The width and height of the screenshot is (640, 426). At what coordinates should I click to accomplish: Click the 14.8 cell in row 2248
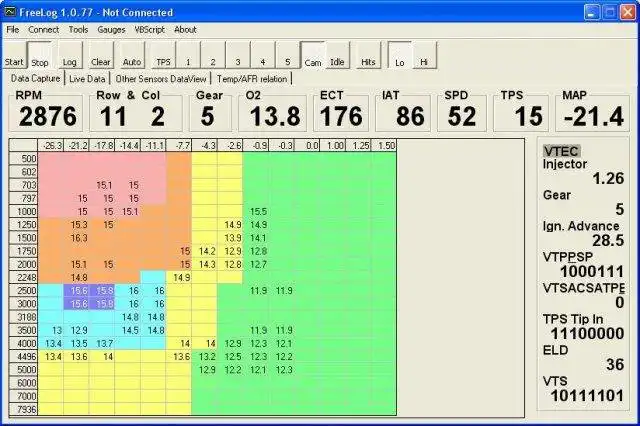pyautogui.click(x=76, y=277)
